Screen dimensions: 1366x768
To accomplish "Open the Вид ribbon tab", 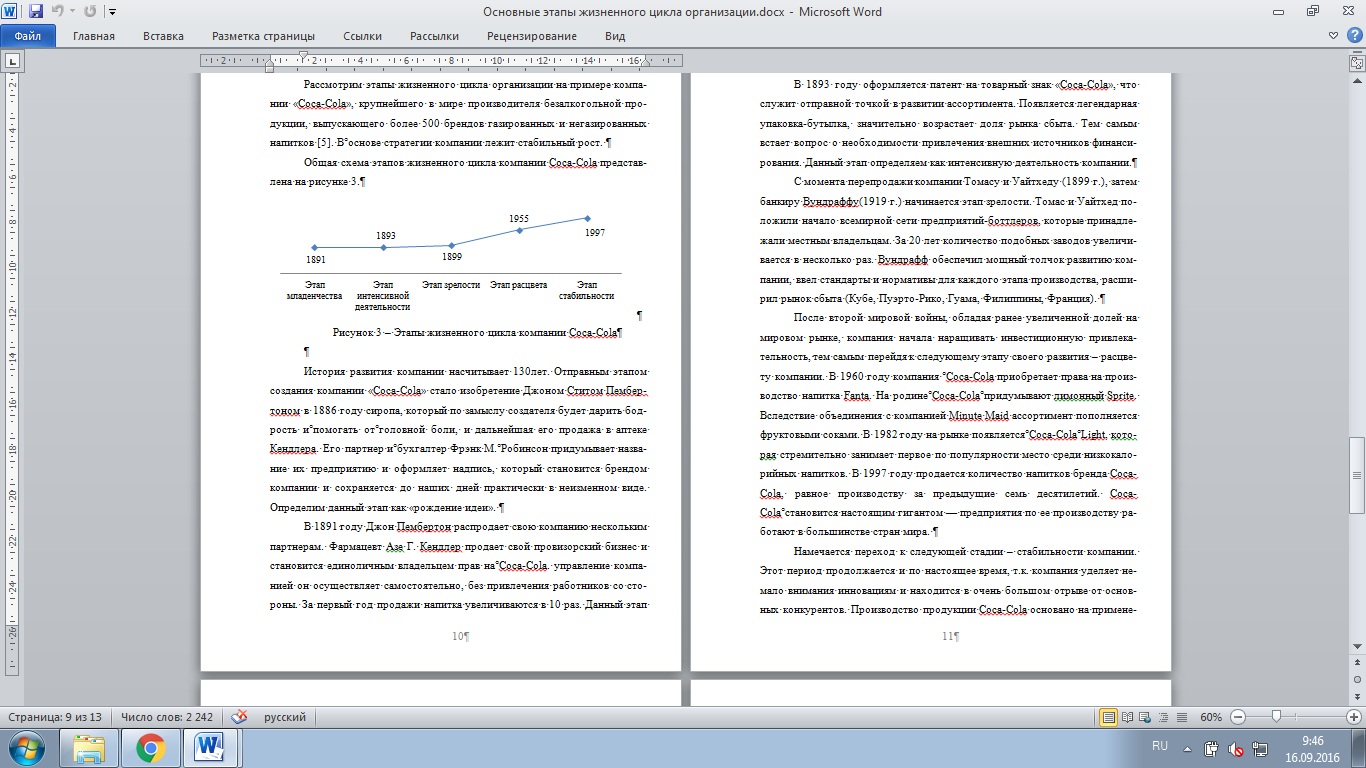I will [x=615, y=36].
